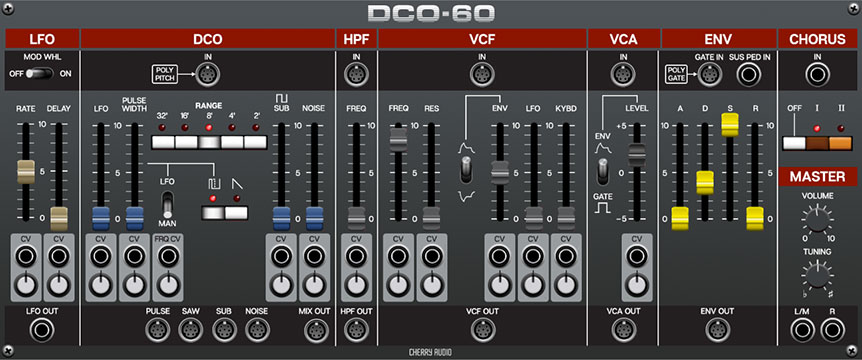Screen dimensions: 862x360
Task: Turn chorus OFF with the white button
Action: 794,143
